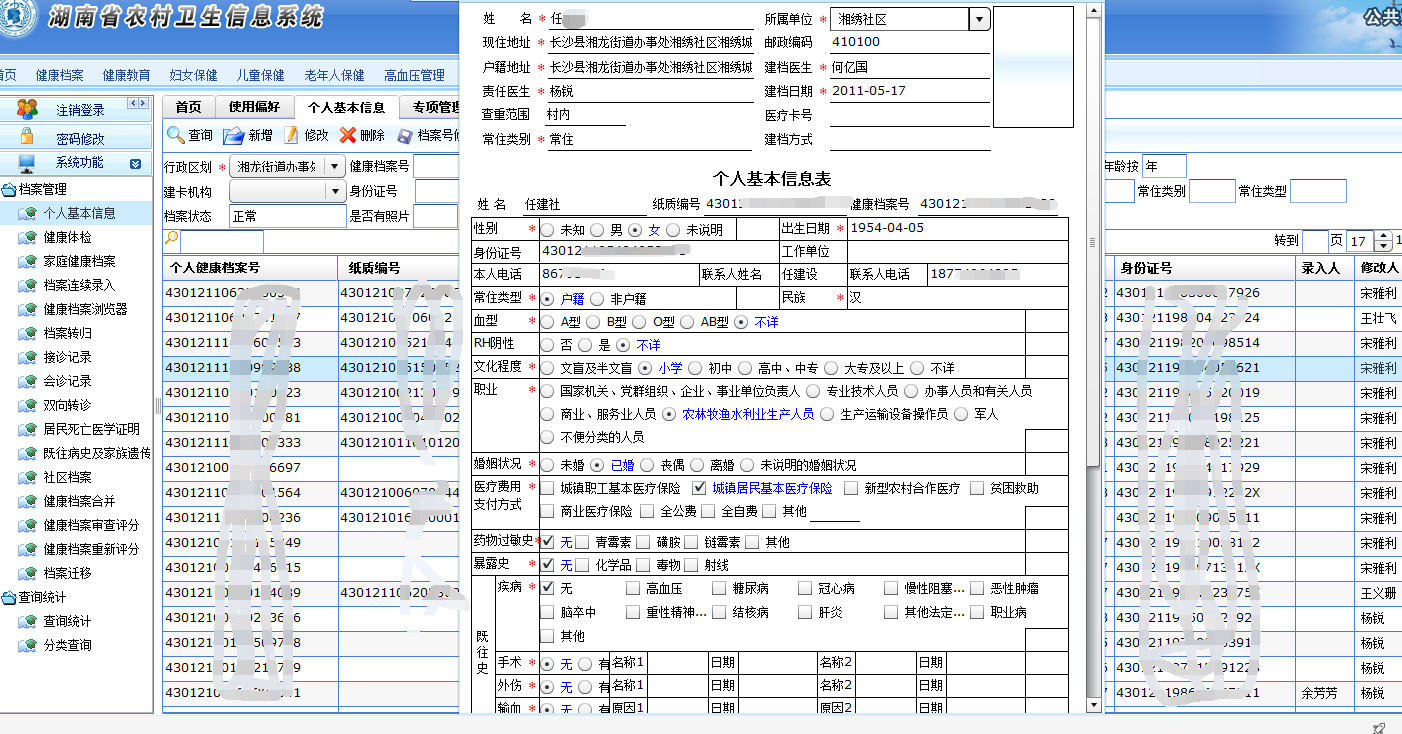Viewport: 1402px width, 734px height.
Task: Open the 儿童保健 top menu
Action: [260, 75]
